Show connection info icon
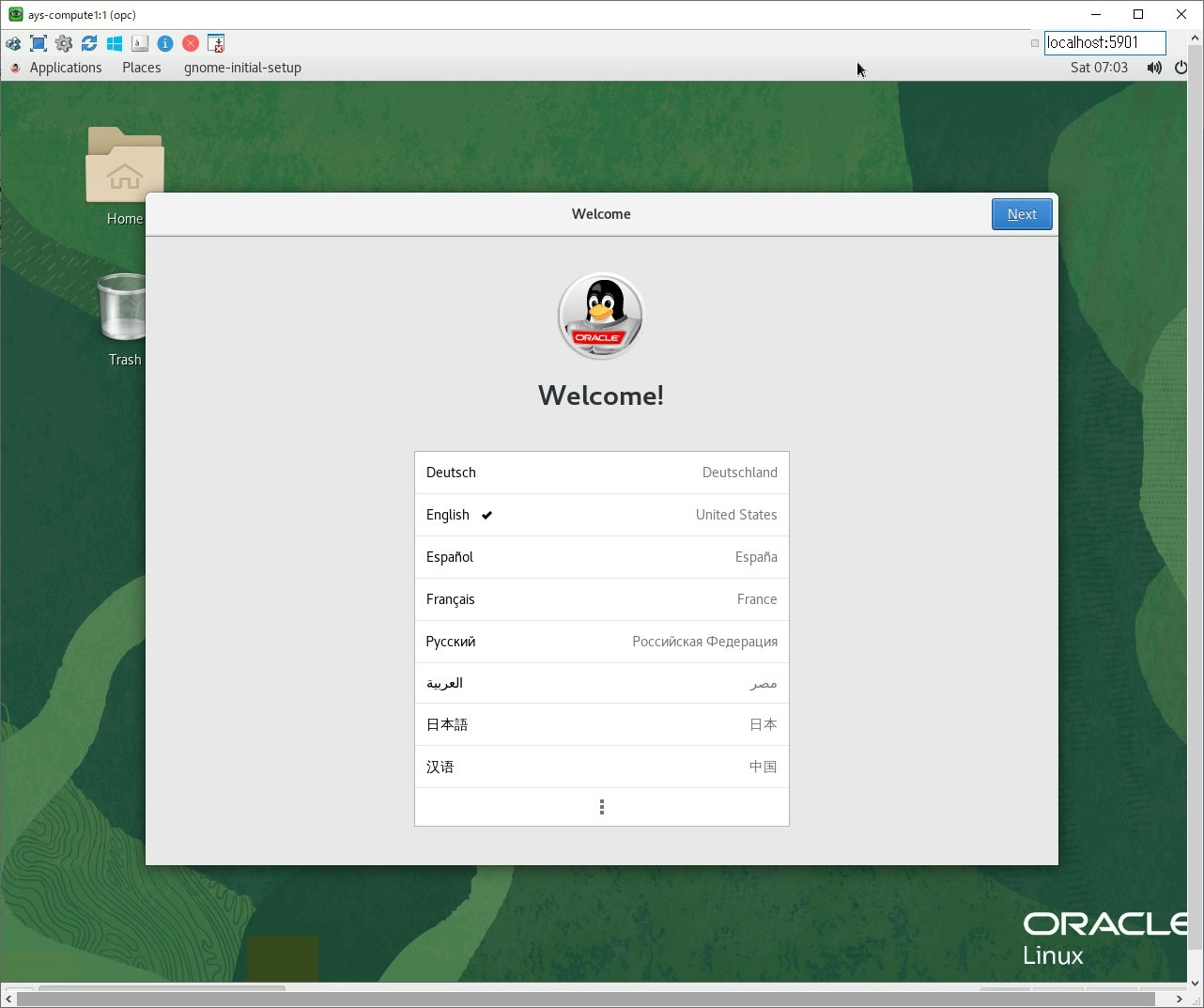 click(165, 43)
